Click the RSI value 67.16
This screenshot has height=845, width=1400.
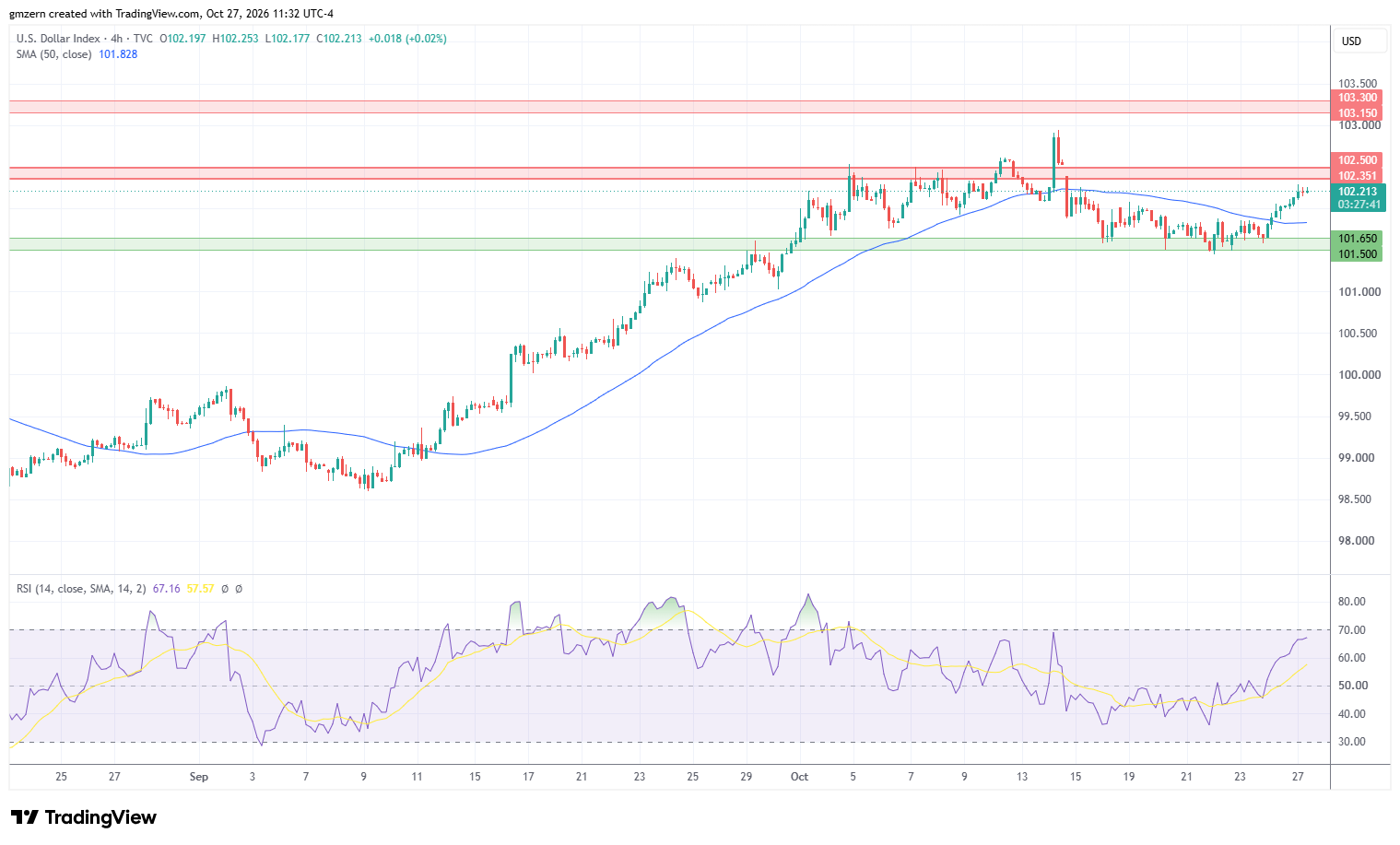click(x=167, y=588)
